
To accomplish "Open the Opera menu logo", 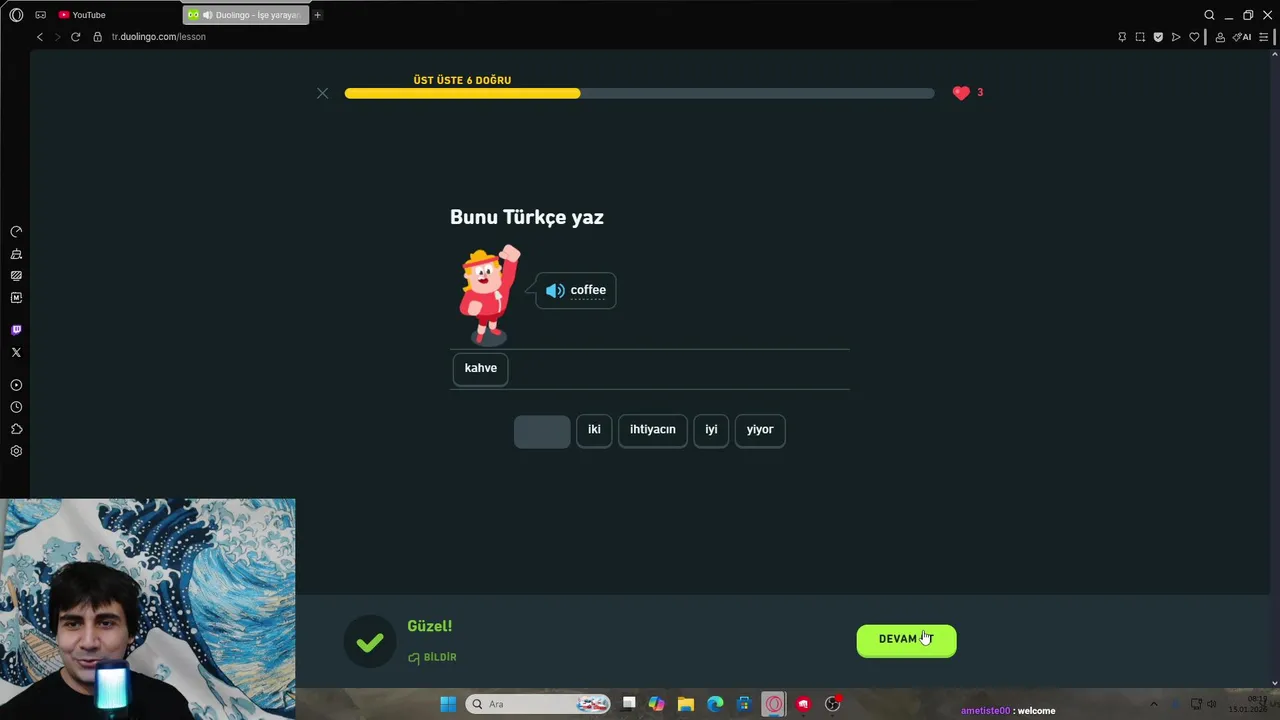I will pyautogui.click(x=16, y=15).
